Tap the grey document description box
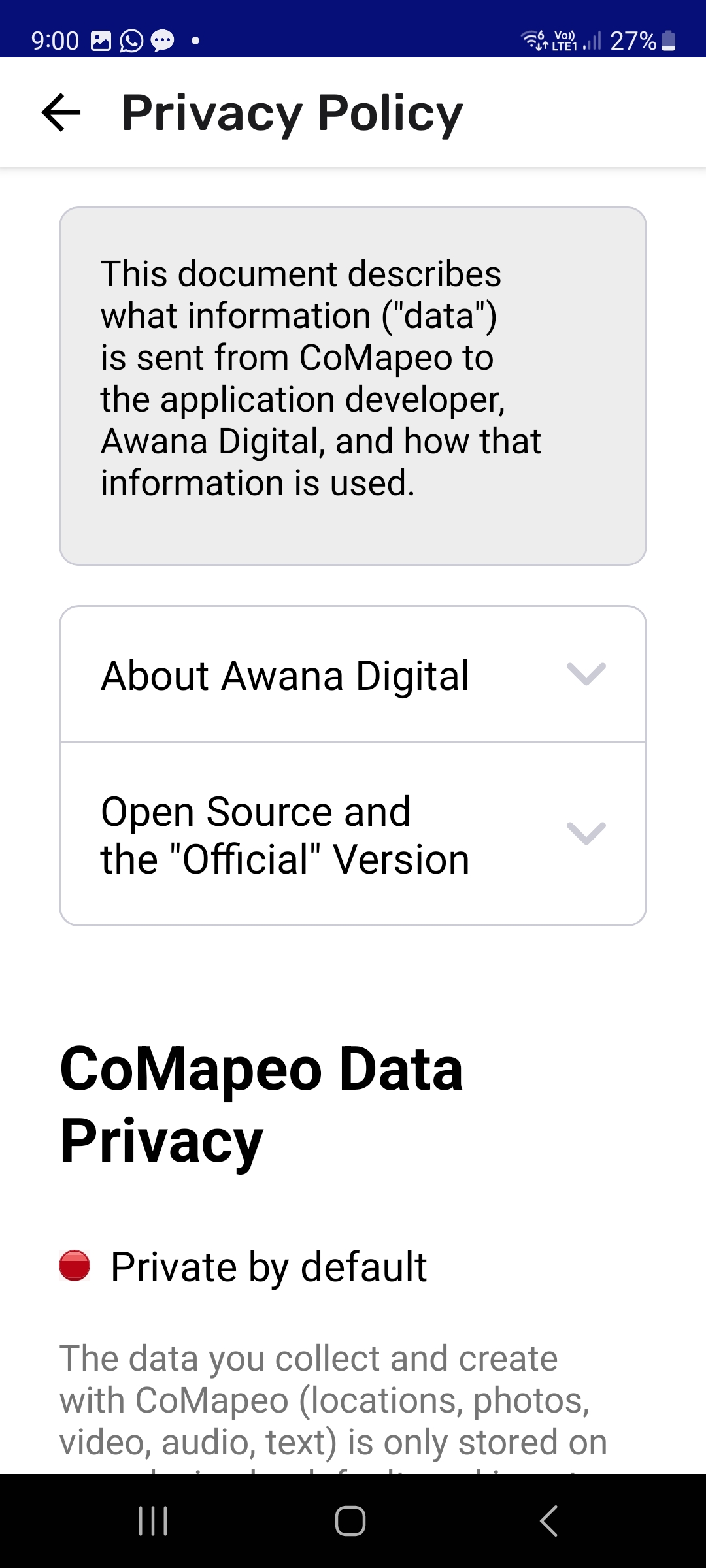Image resolution: width=706 pixels, height=1568 pixels. [x=353, y=386]
